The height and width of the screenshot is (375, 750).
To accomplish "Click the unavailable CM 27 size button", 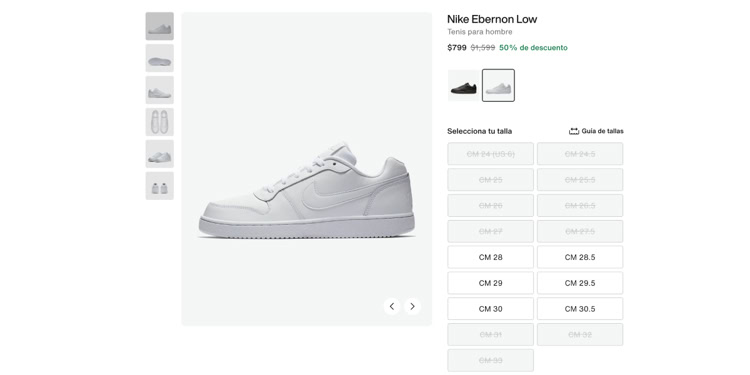I will point(490,232).
